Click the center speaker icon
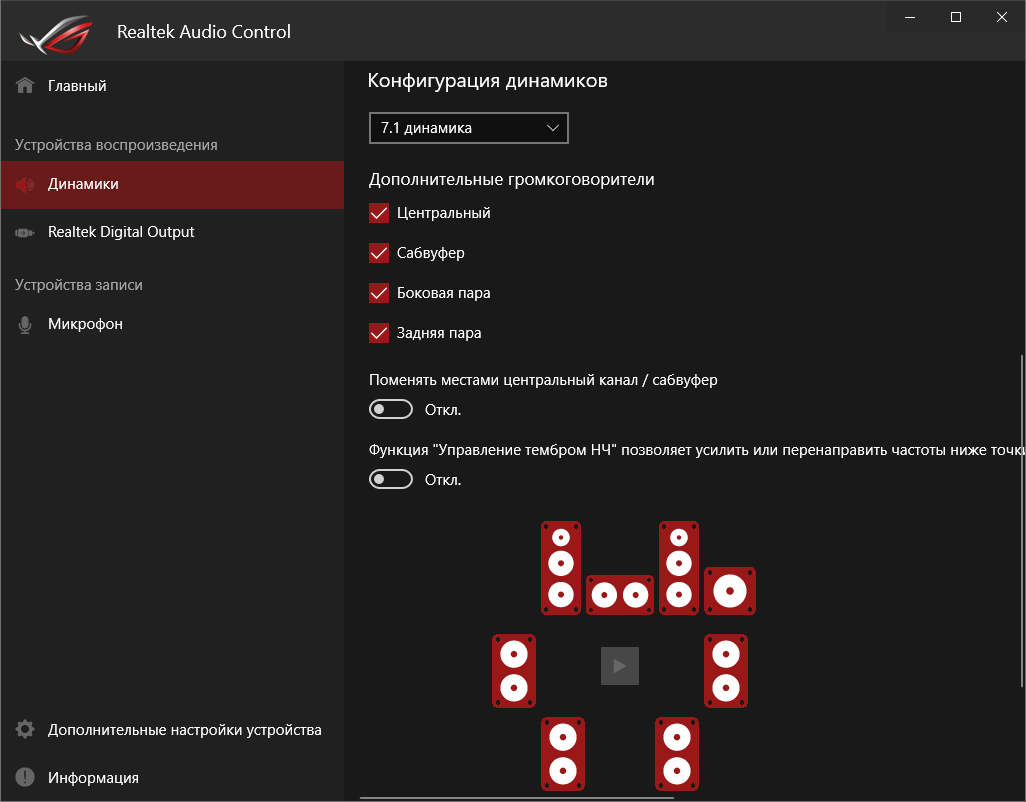 (x=619, y=595)
